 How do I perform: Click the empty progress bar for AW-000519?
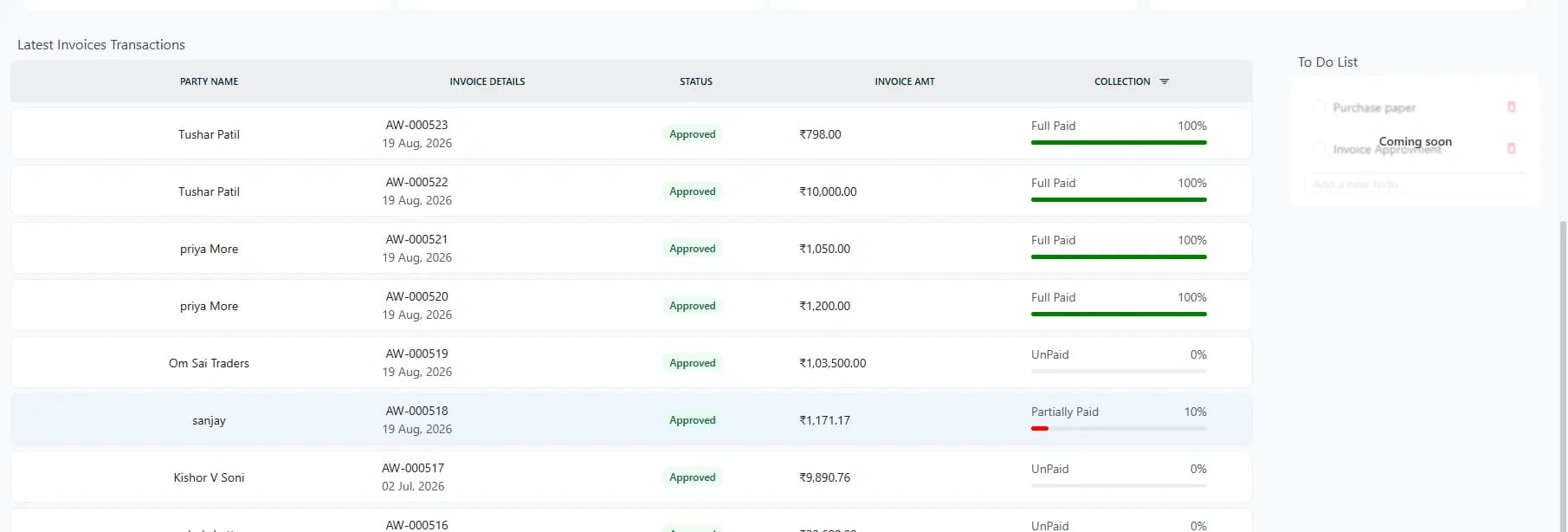click(1119, 371)
